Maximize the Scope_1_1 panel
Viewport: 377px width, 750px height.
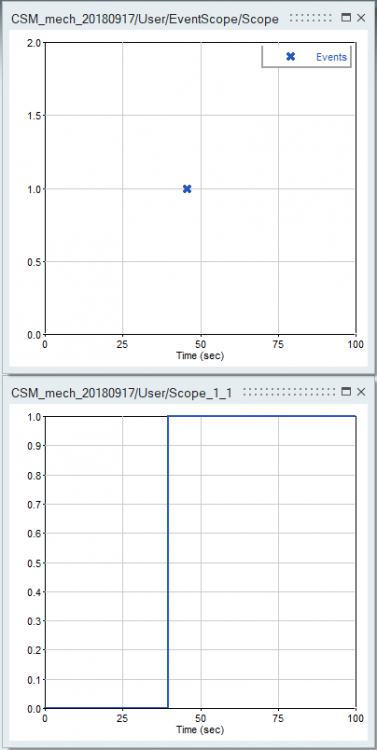tap(347, 392)
